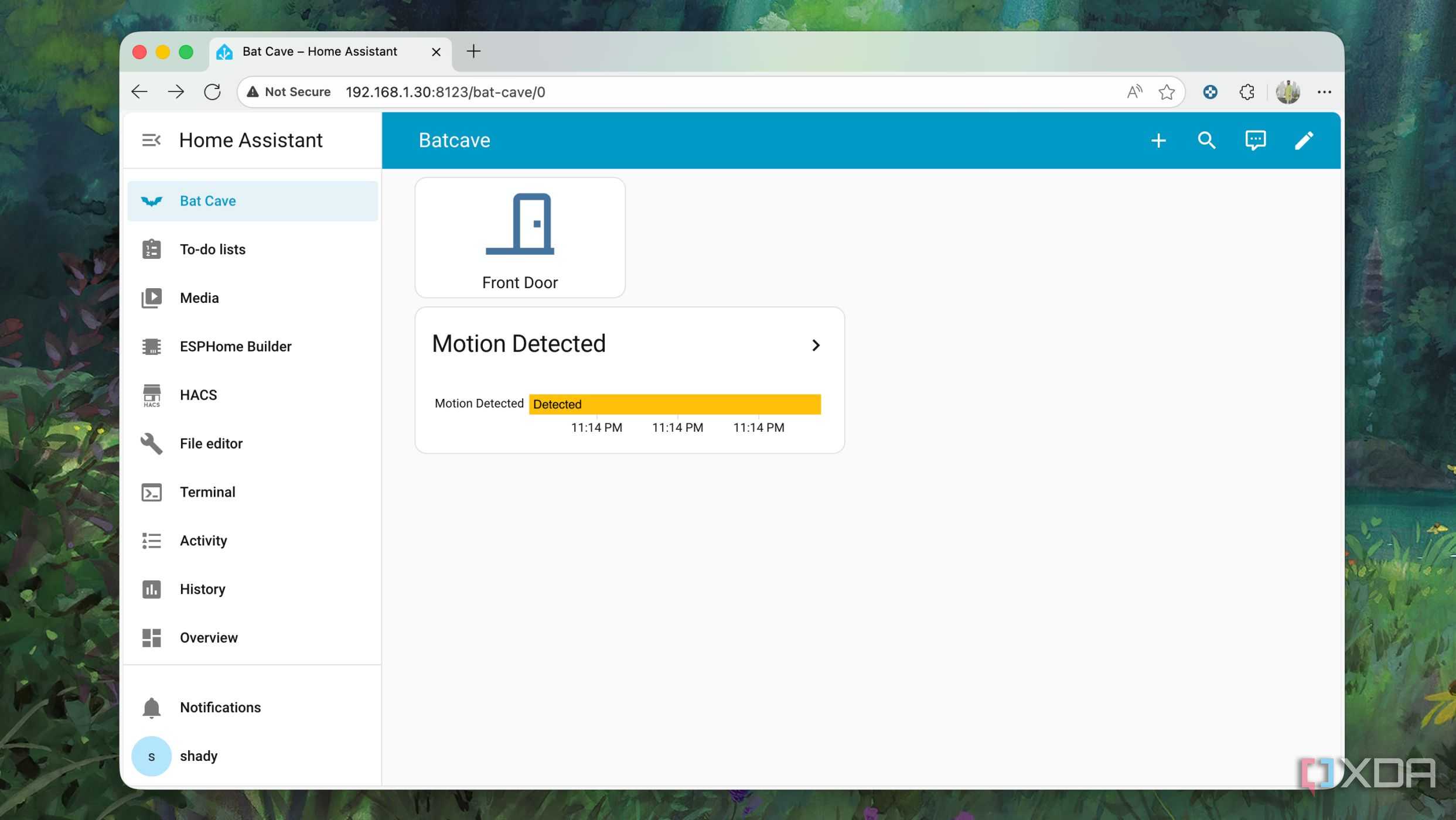Viewport: 1456px width, 820px height.
Task: Open the browser profile avatar
Action: pyautogui.click(x=1288, y=92)
